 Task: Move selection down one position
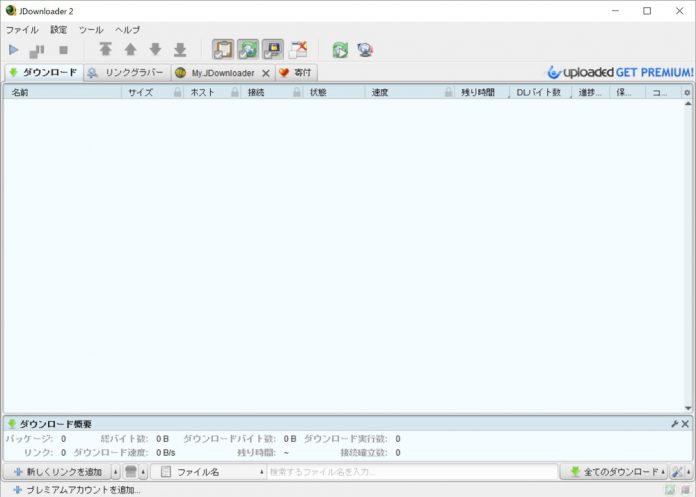coord(155,49)
